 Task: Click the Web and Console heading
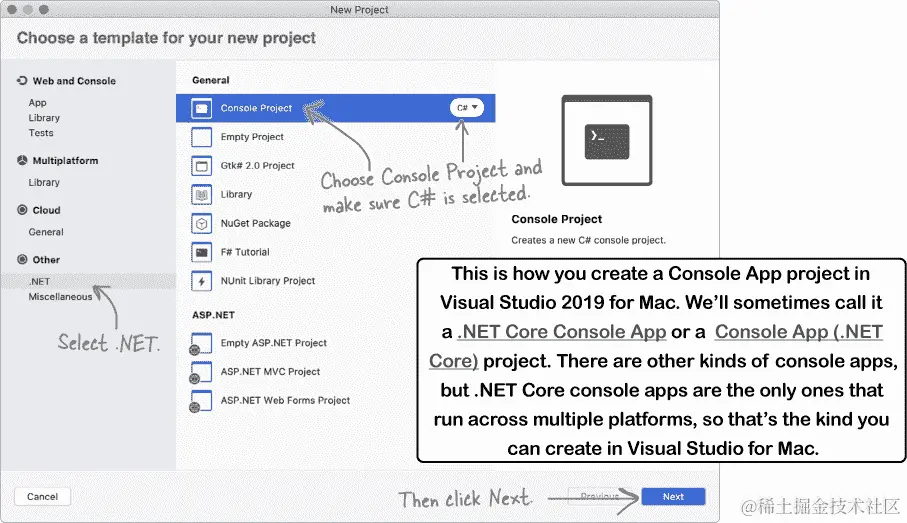(74, 81)
